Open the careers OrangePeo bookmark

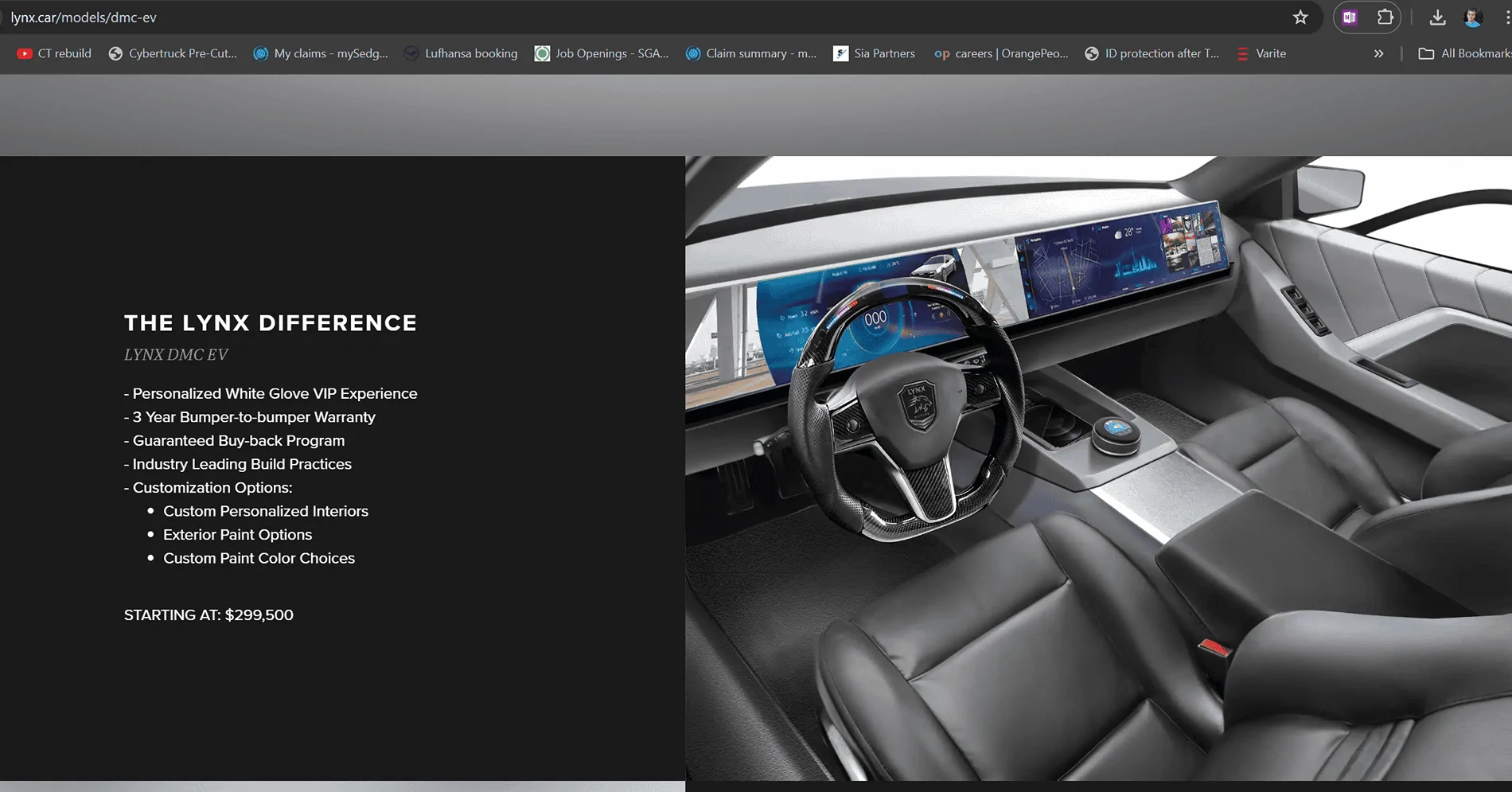click(1001, 53)
